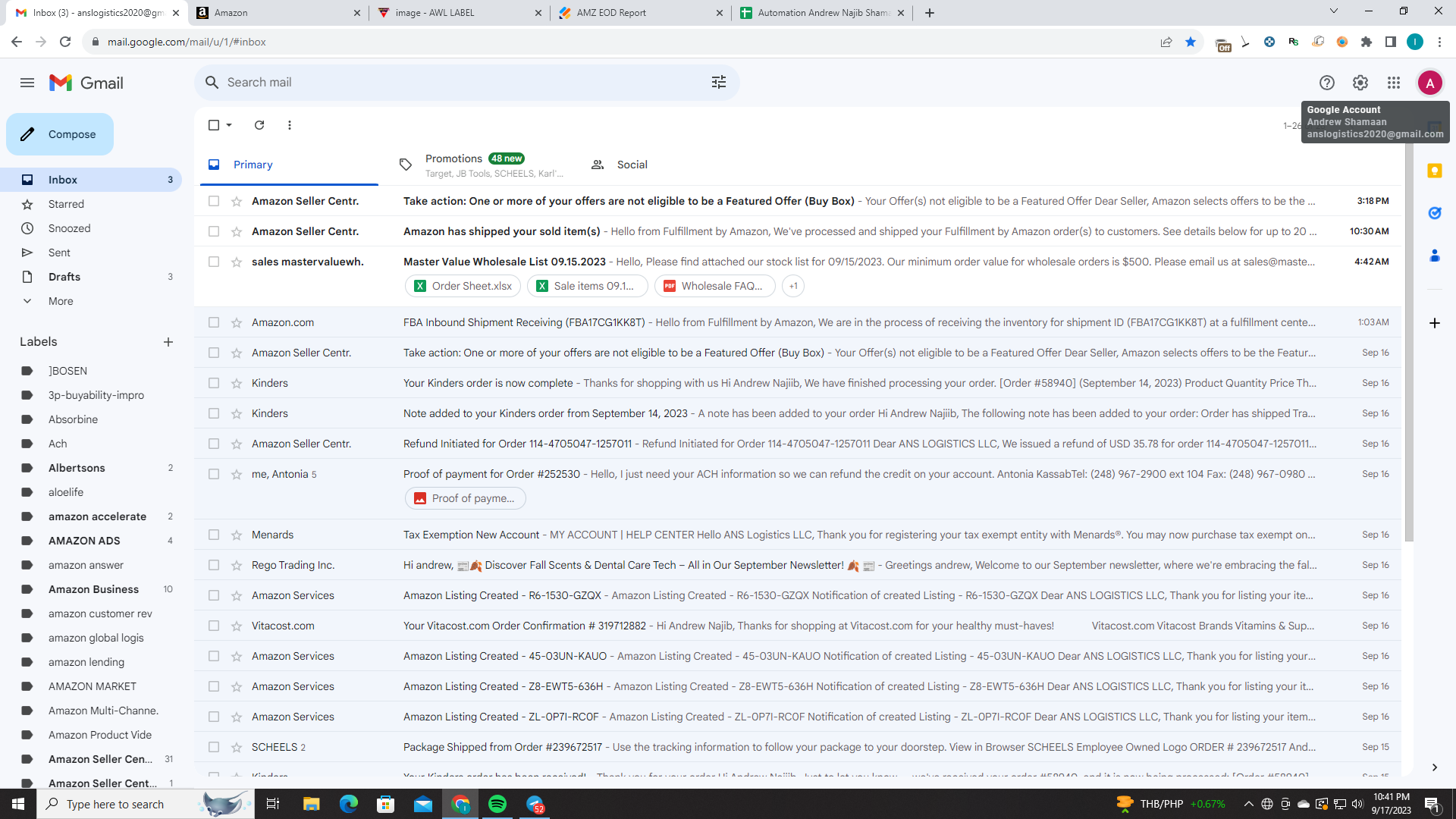Open a new browser tab
This screenshot has width=1456, height=819.
click(x=930, y=13)
